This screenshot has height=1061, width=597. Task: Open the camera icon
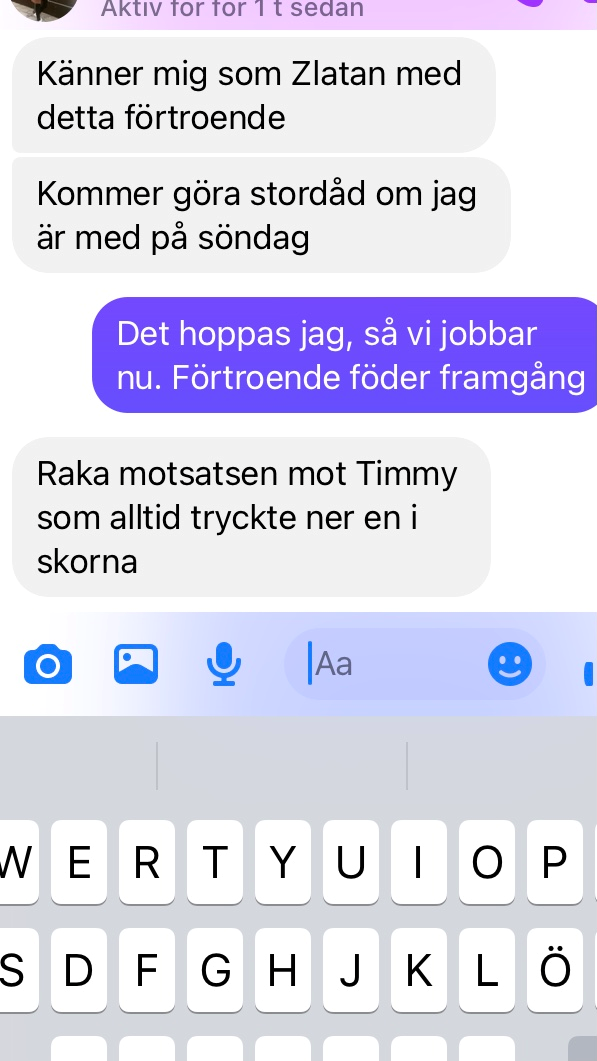pos(47,664)
